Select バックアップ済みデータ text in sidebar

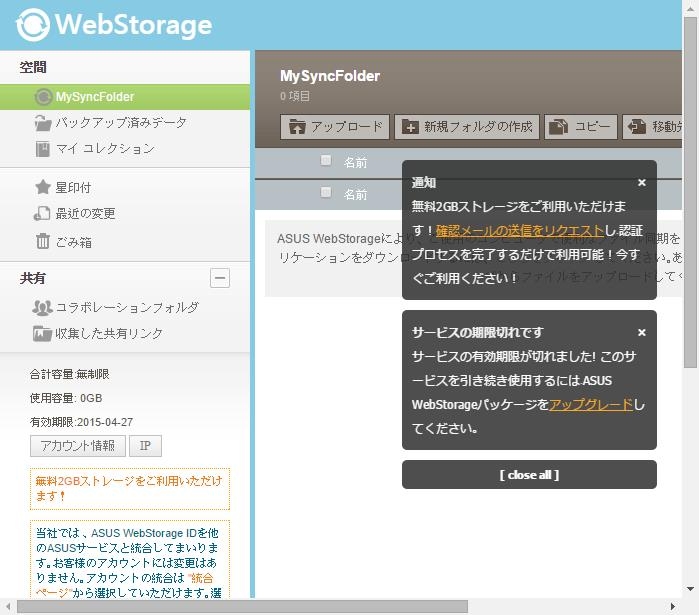click(x=121, y=123)
